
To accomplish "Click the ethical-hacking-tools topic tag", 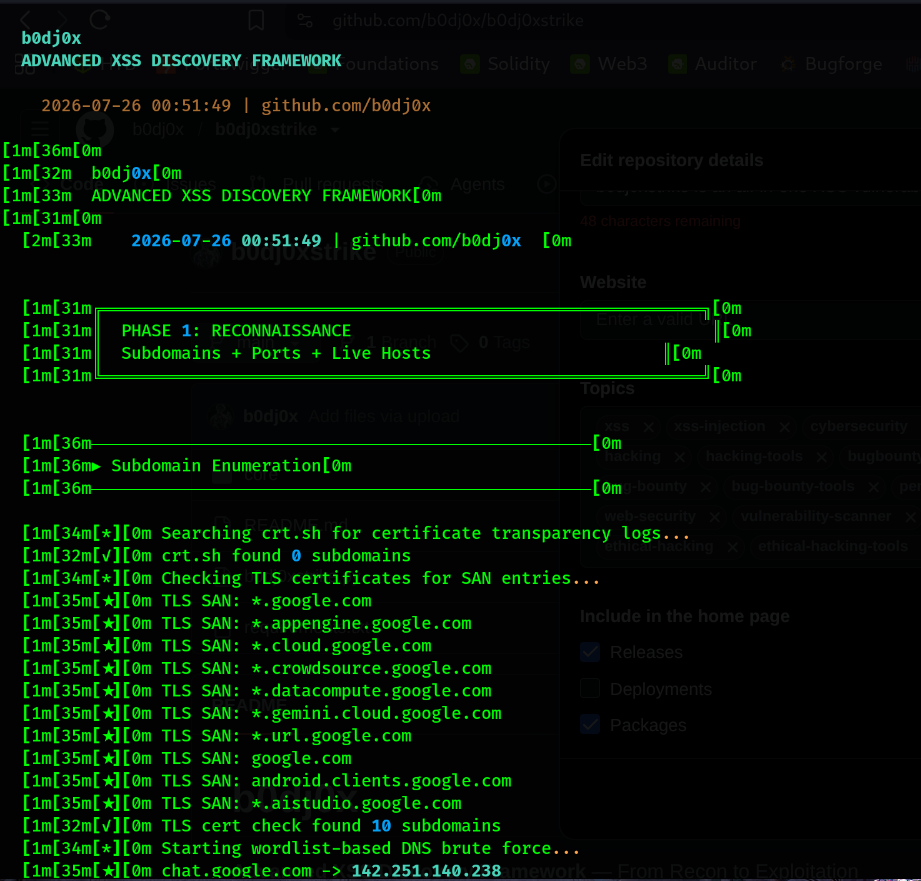I will [x=832, y=546].
